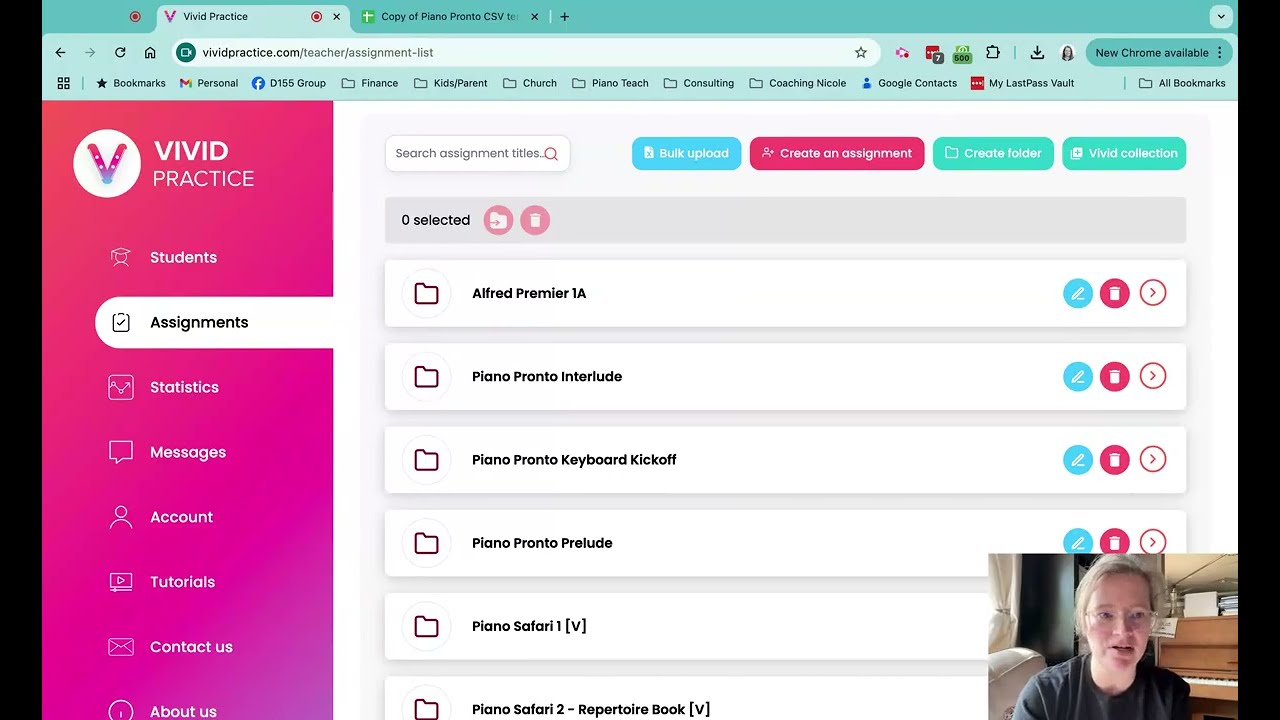The width and height of the screenshot is (1280, 720).
Task: Click the Bulk upload button
Action: pos(686,153)
